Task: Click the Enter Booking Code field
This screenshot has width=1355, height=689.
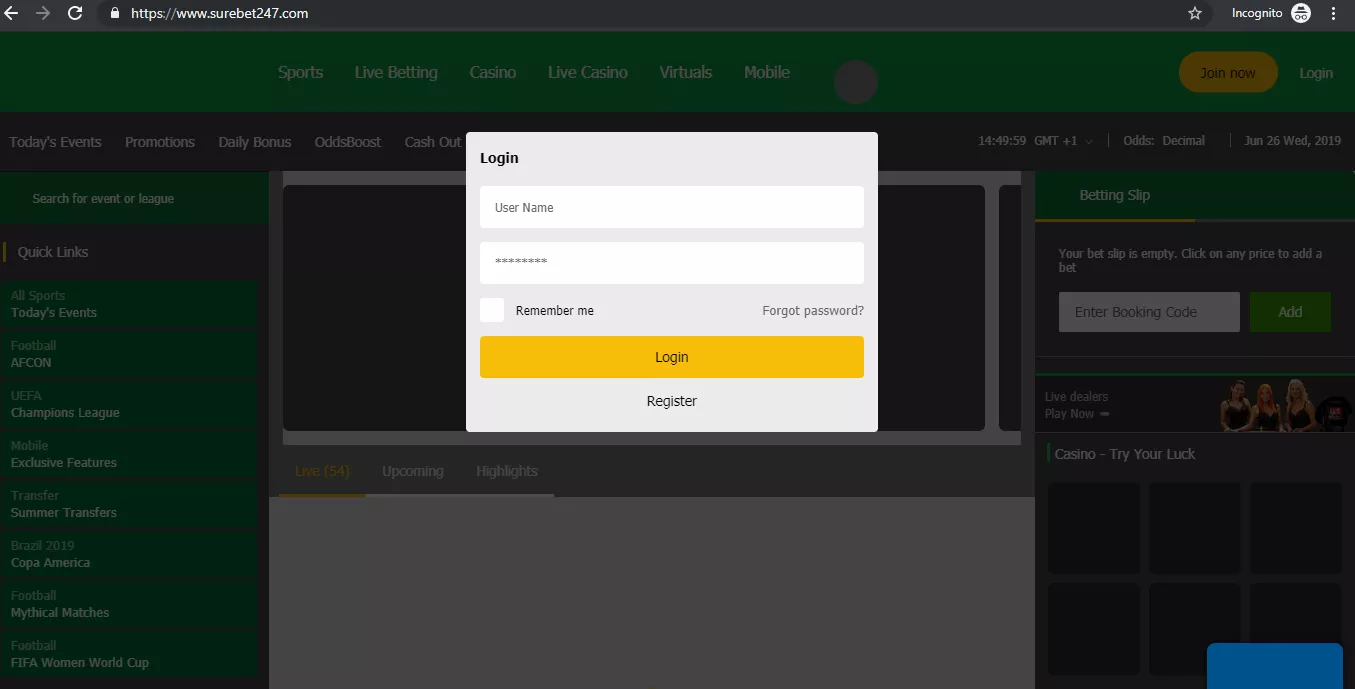Action: [x=1148, y=311]
